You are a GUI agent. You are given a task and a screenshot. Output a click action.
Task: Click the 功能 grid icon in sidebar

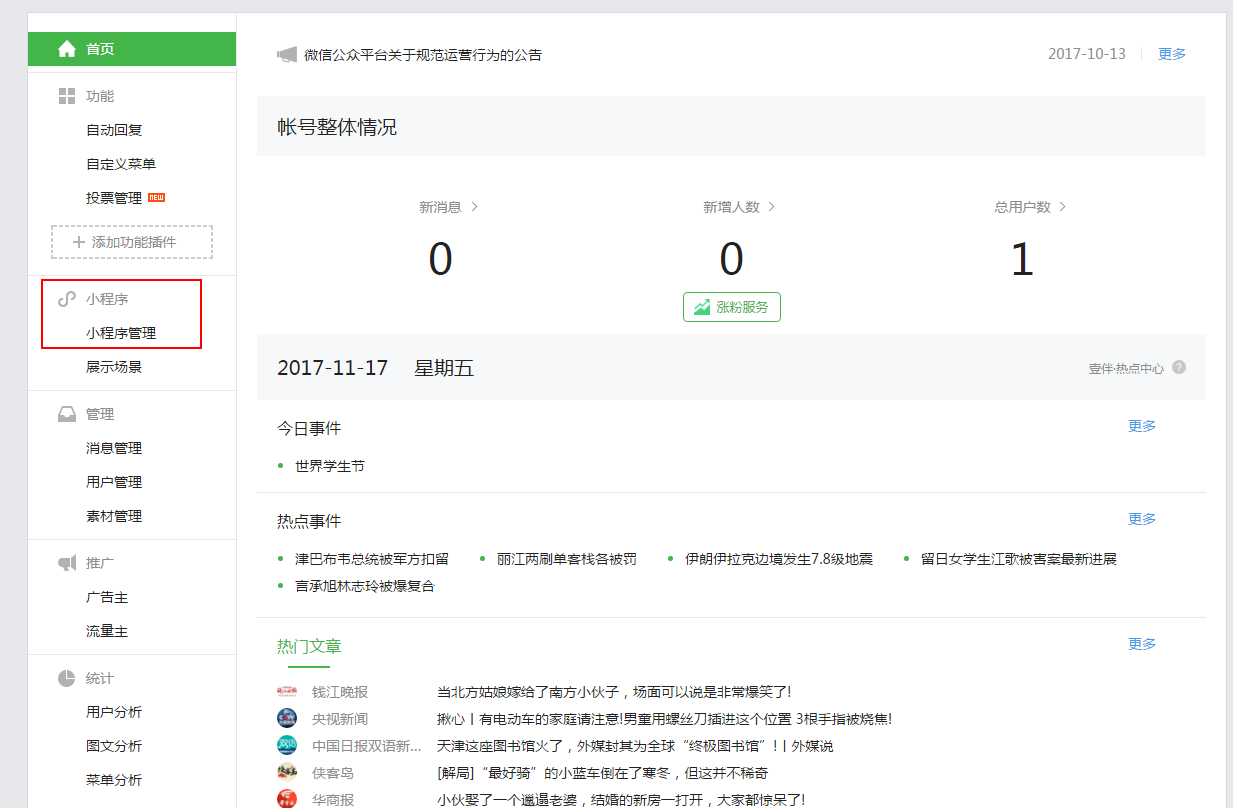pos(67,96)
